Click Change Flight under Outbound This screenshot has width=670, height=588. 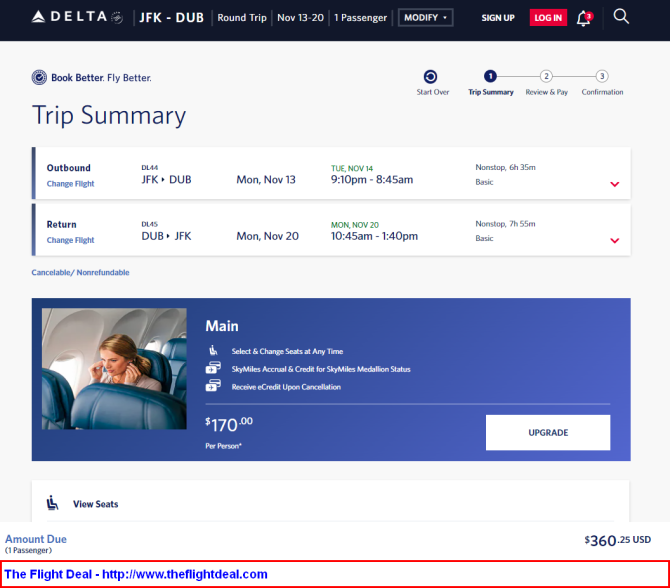tap(71, 184)
